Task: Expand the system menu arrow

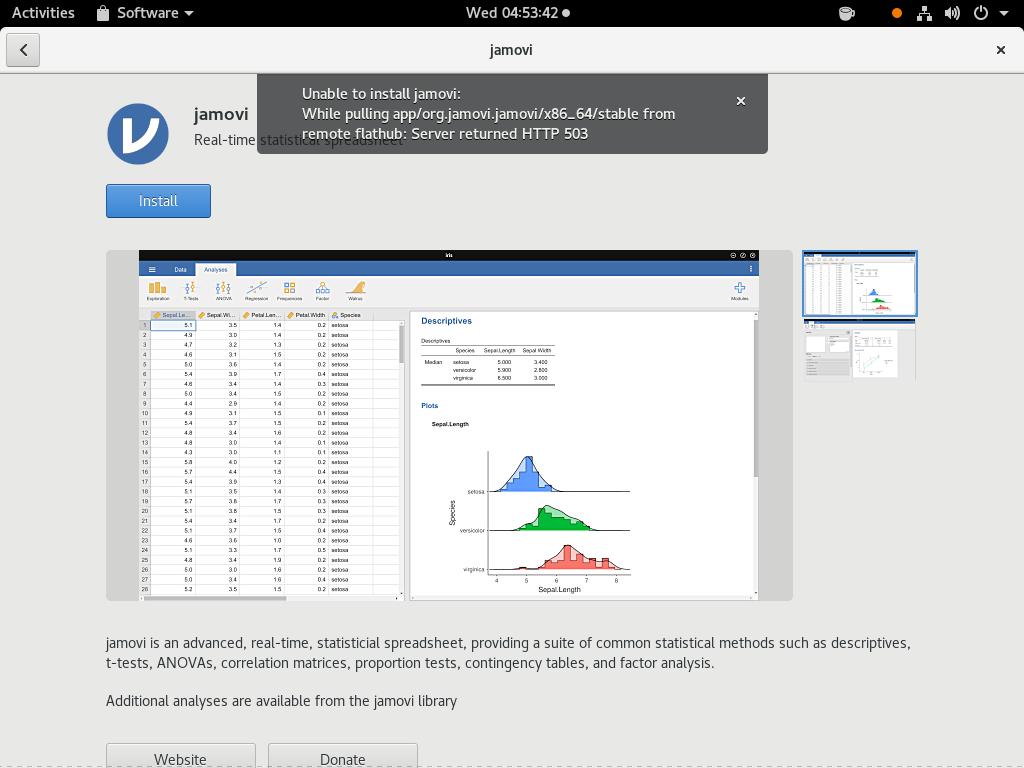Action: coord(1004,13)
